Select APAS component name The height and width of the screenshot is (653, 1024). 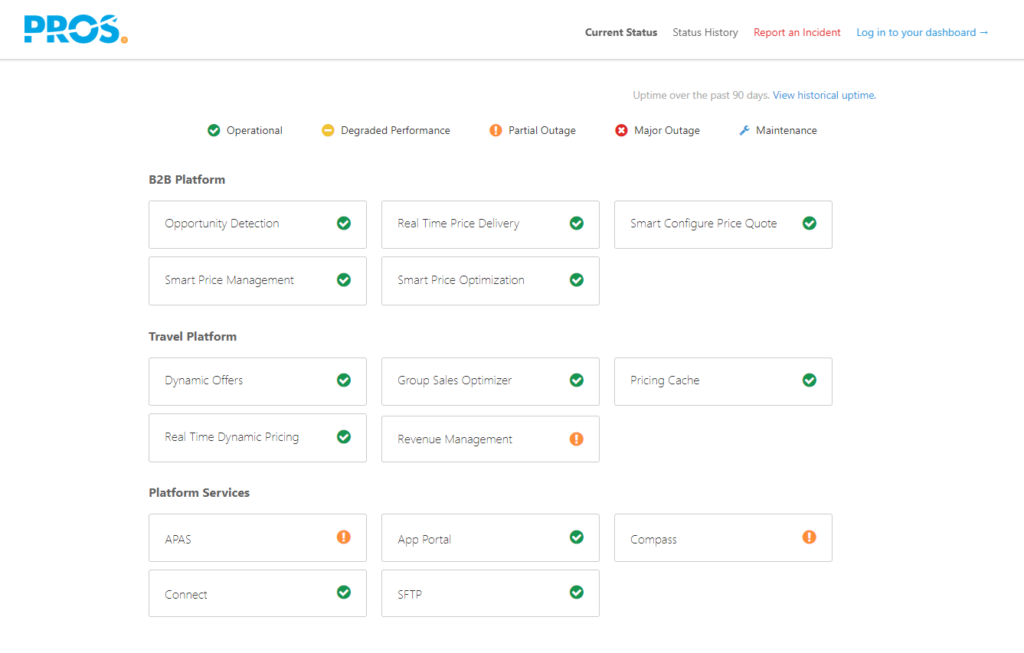[x=178, y=539]
